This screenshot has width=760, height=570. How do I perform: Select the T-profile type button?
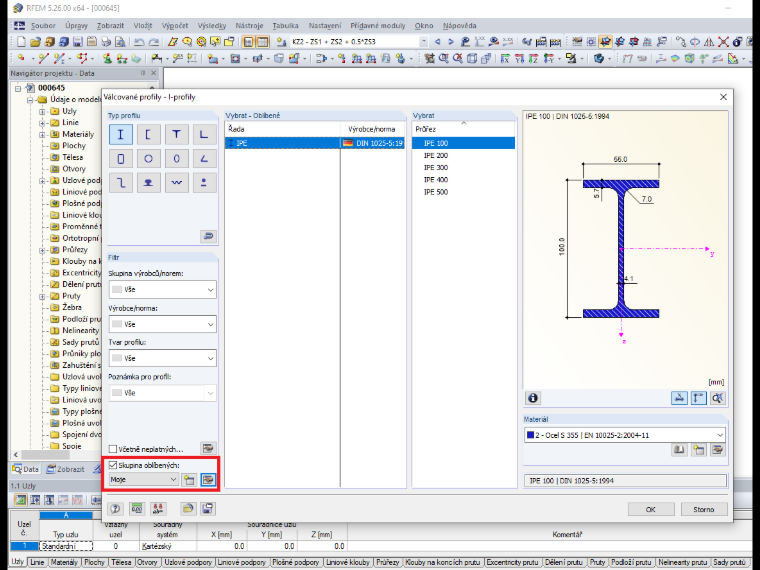[176, 134]
